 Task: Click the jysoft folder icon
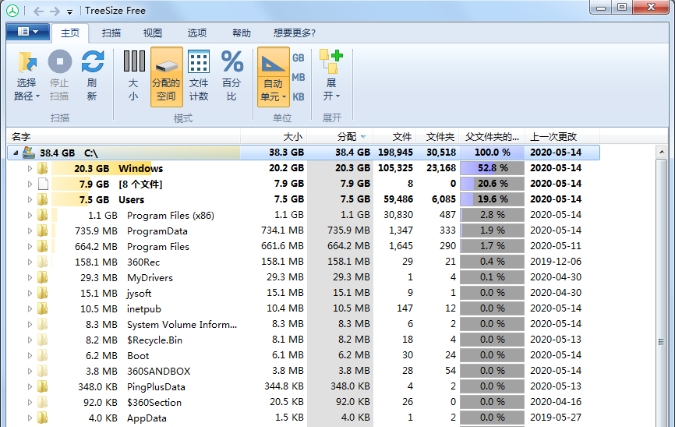[x=42, y=293]
